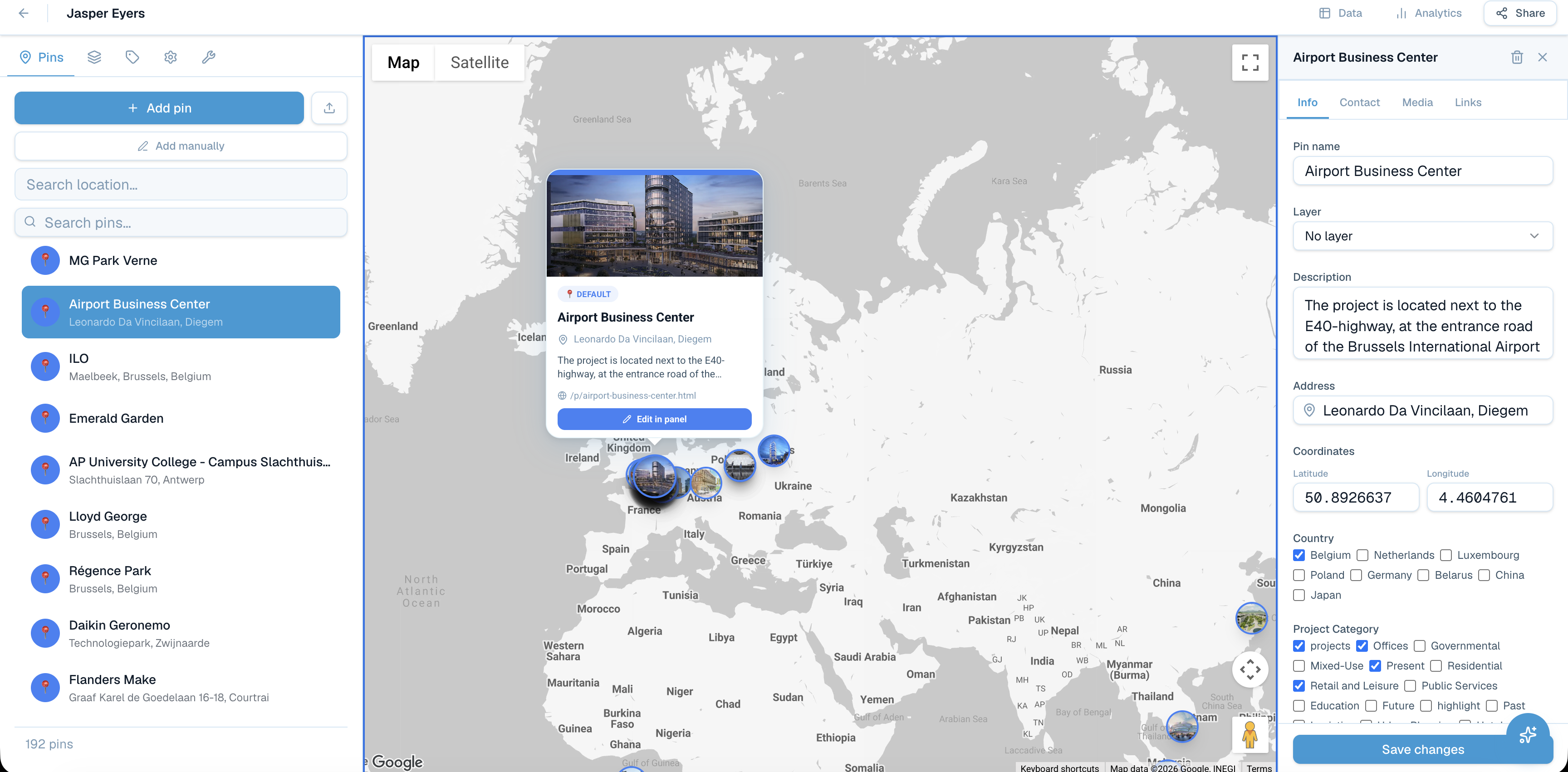The image size is (1568, 772).
Task: Check the Japan country checkbox
Action: pos(1299,595)
